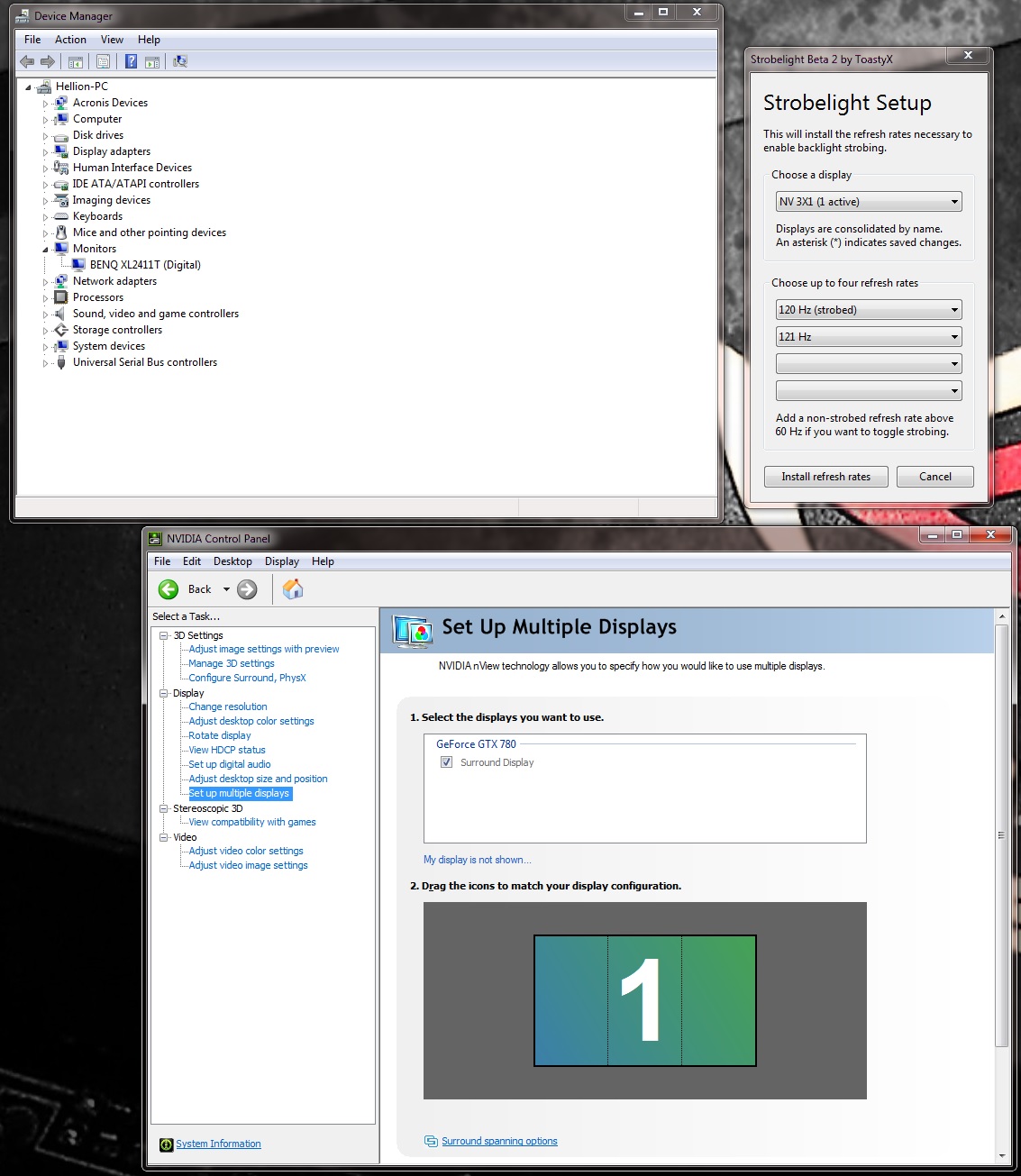Collapse the 3D Settings tree node
1021x1176 pixels.
tap(164, 635)
